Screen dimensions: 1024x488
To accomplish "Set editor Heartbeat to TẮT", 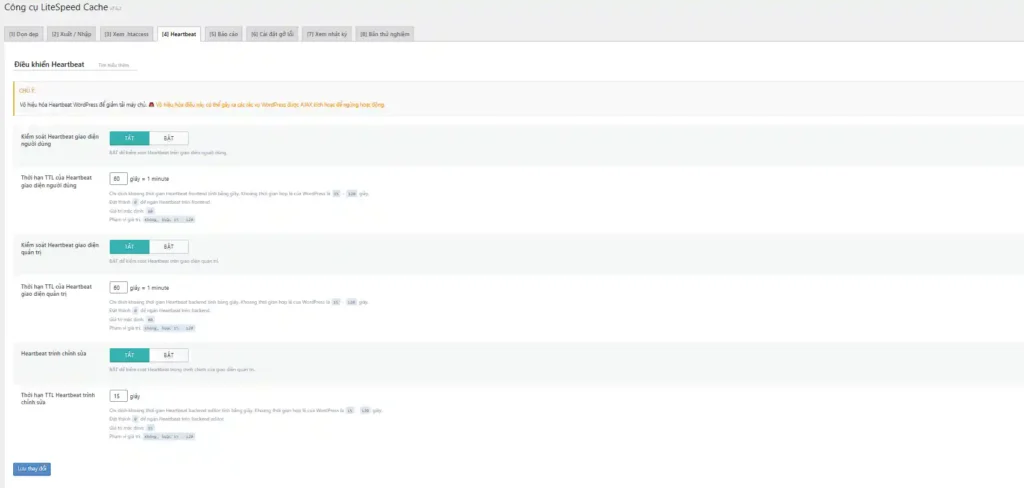I will [x=129, y=355].
